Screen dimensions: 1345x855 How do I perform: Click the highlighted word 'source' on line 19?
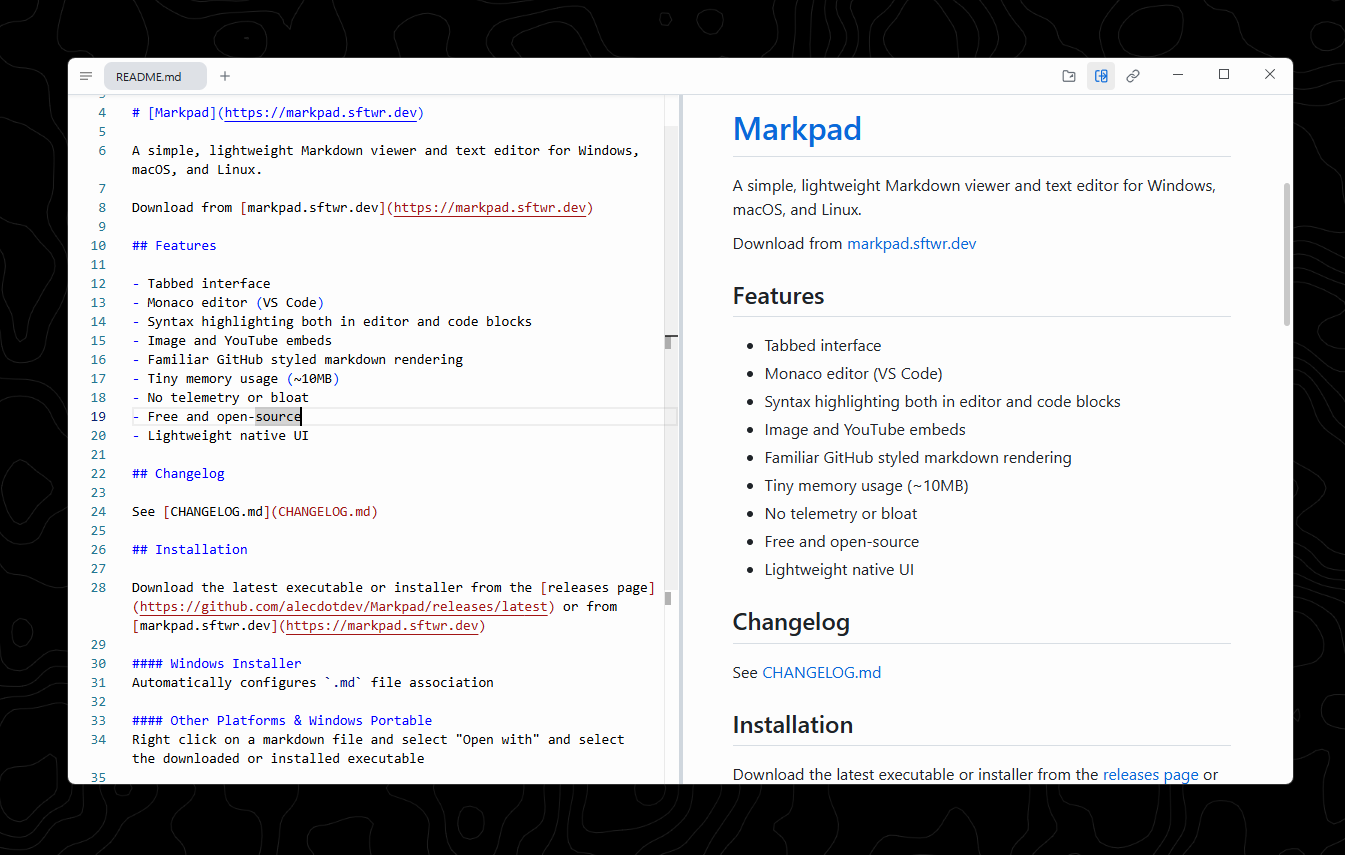[x=277, y=416]
